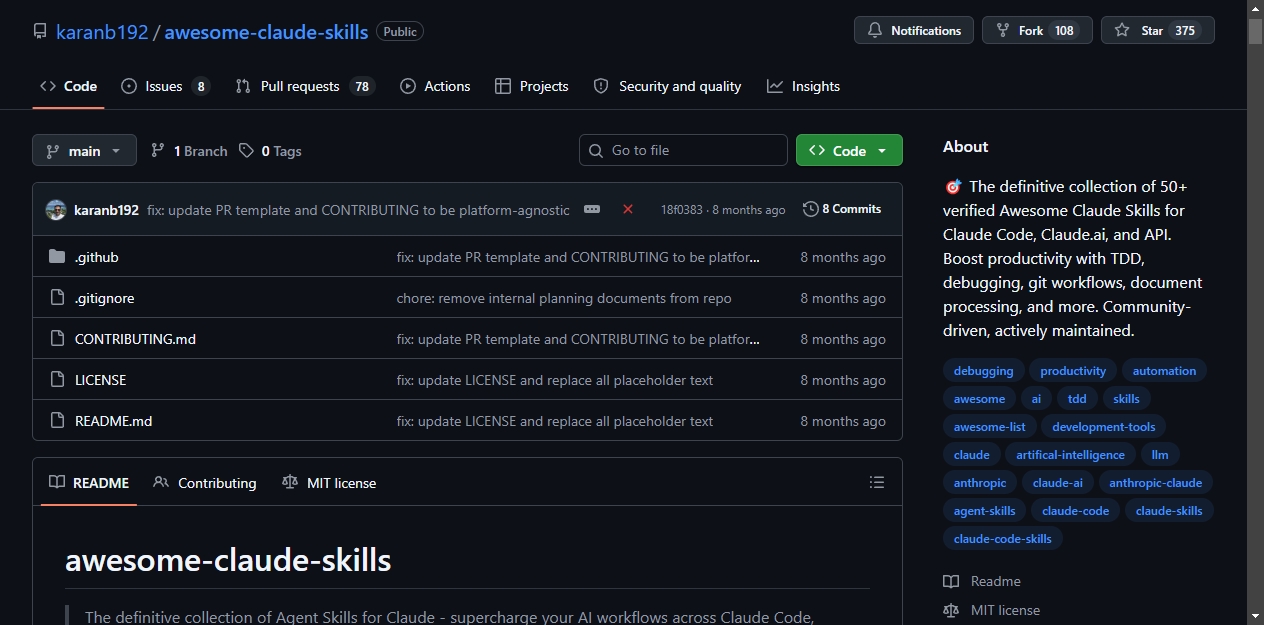Click the tdd topic tag

1077,399
